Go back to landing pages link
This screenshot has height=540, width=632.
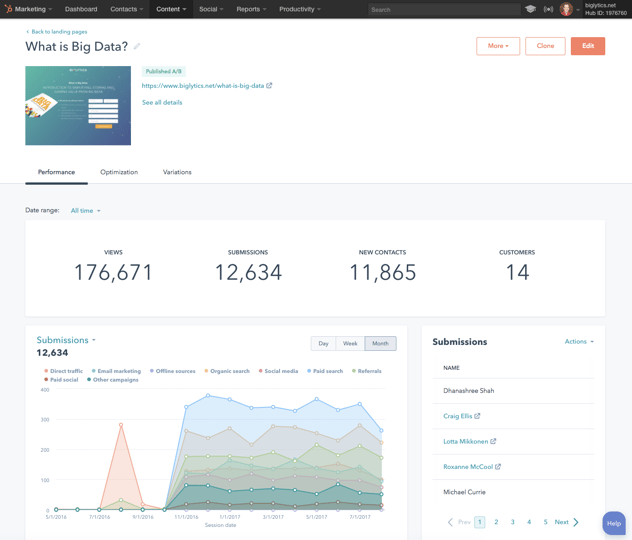pyautogui.click(x=57, y=32)
